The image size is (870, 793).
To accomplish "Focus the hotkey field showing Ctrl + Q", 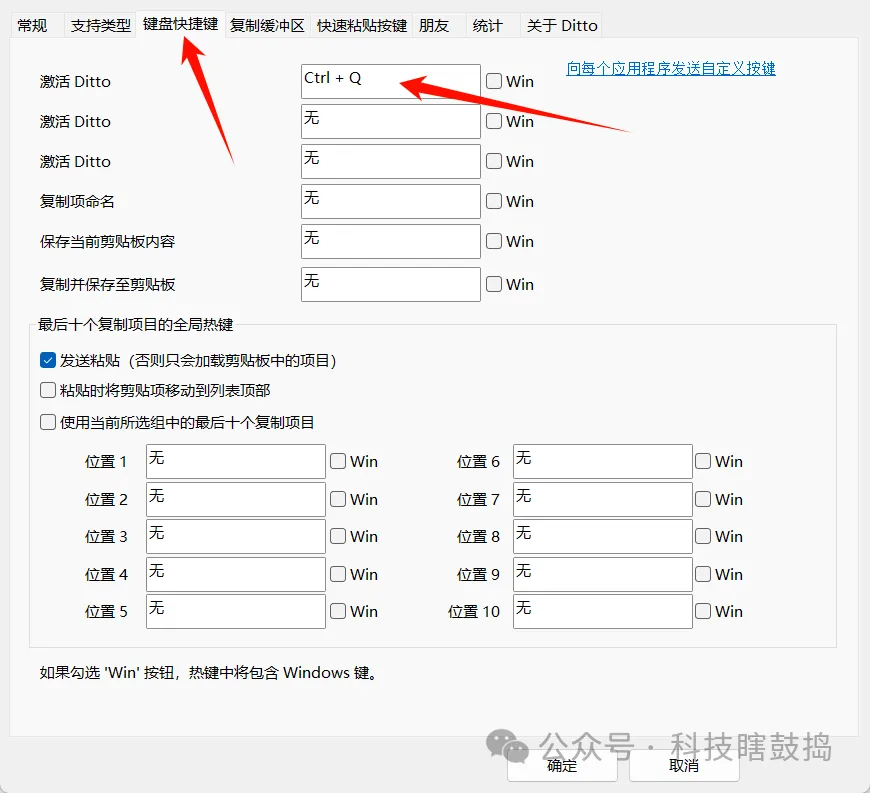I will pos(391,82).
